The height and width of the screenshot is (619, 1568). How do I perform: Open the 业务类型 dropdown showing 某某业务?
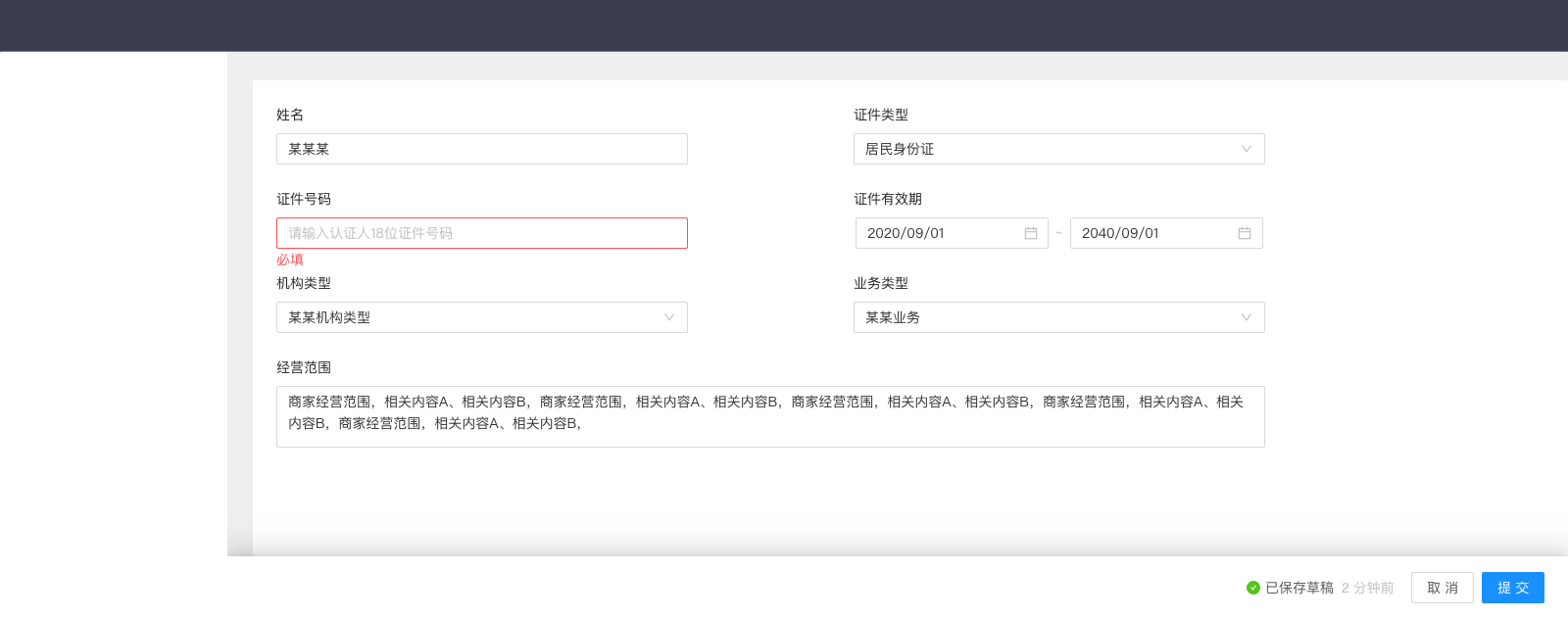tap(1058, 317)
